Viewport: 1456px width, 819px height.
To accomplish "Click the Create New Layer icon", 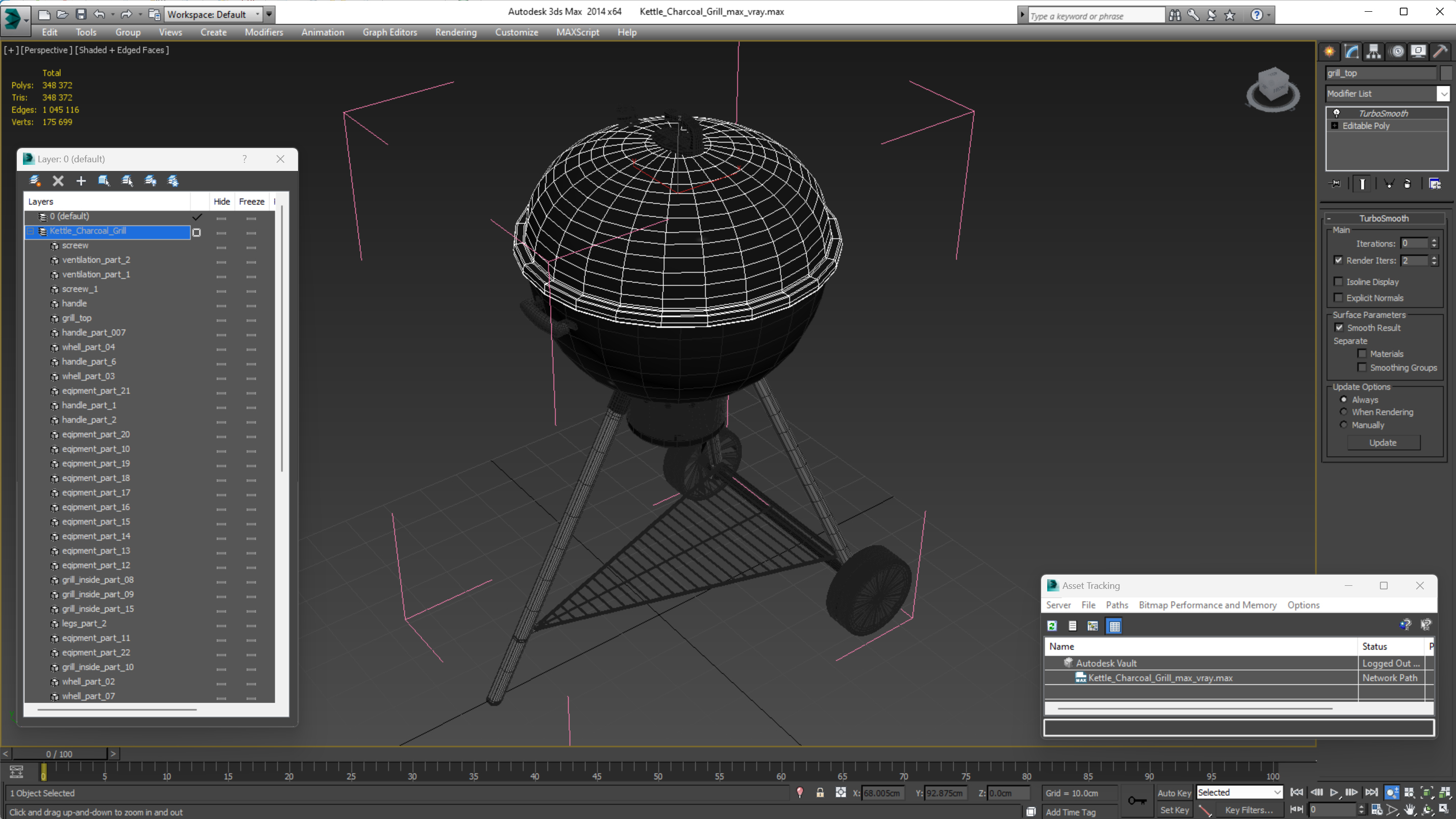I will 35,181.
